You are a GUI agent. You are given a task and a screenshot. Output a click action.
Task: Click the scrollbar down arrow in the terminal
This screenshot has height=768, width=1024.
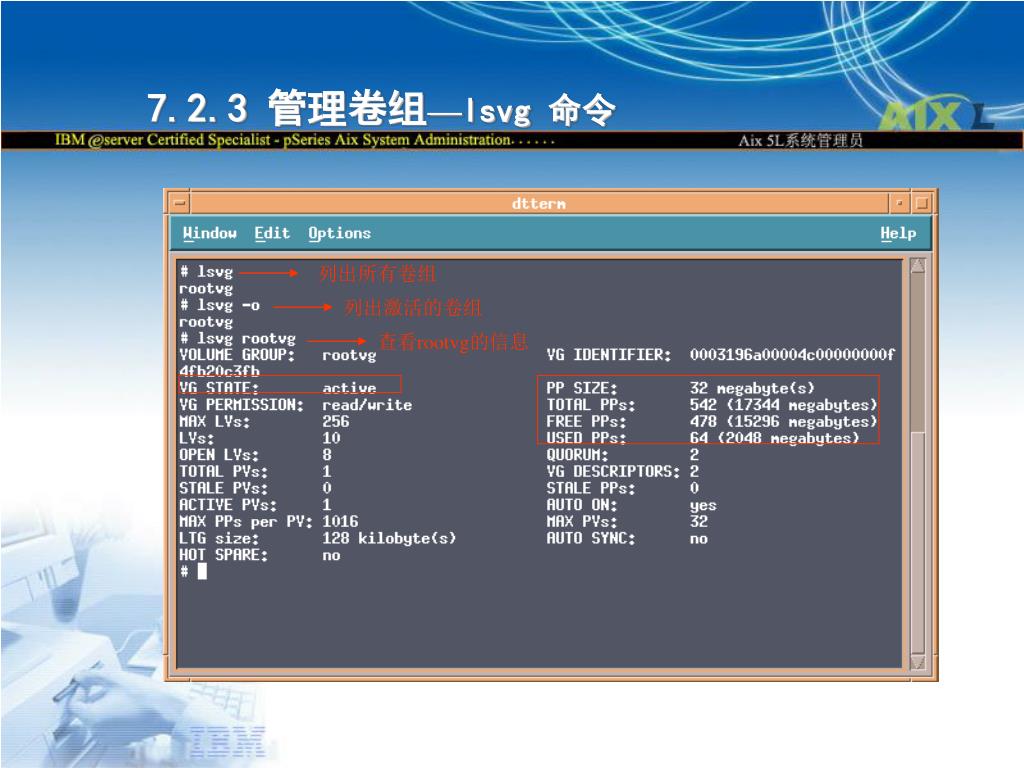pos(918,662)
